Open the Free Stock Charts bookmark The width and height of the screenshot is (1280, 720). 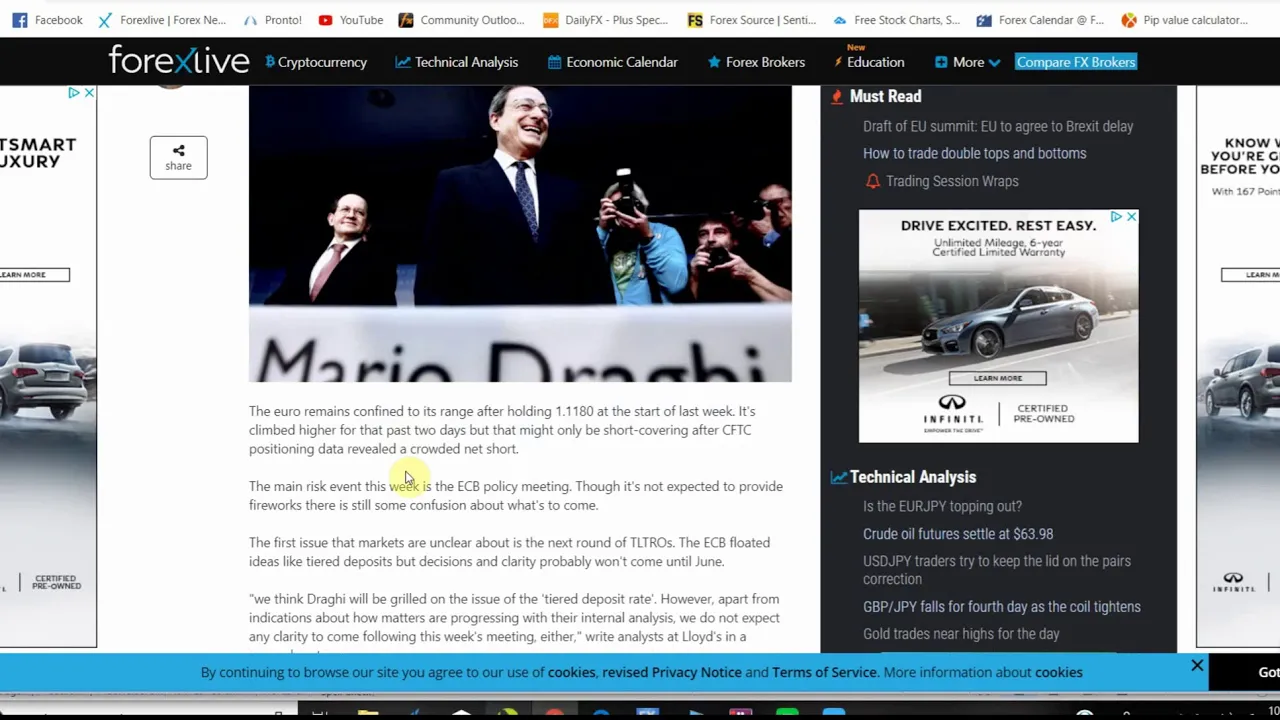point(896,20)
